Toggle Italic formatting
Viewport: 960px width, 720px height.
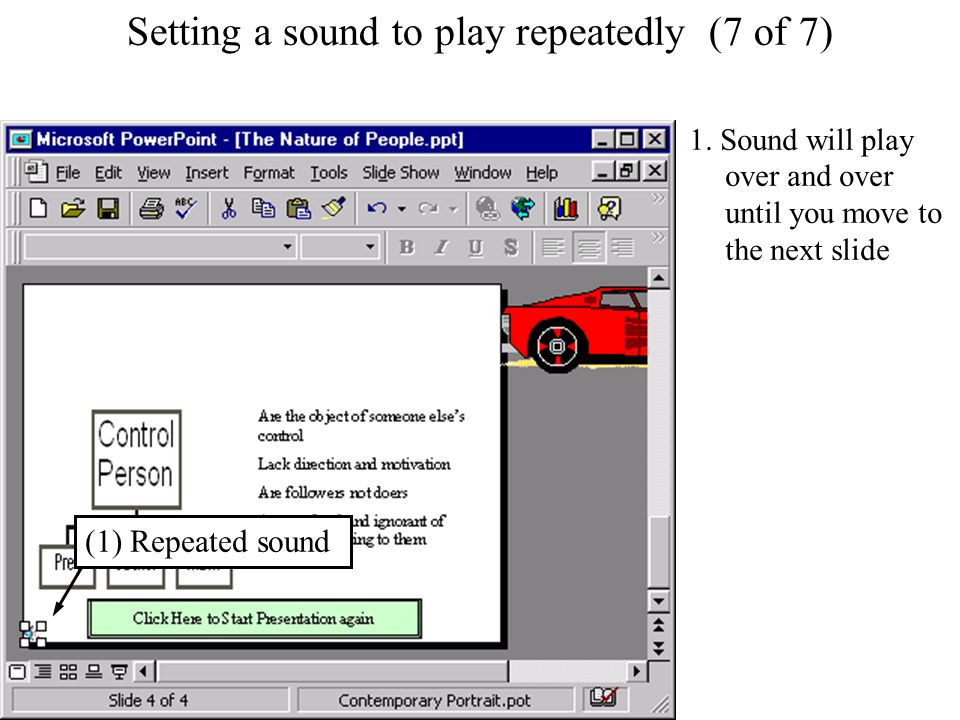[441, 247]
